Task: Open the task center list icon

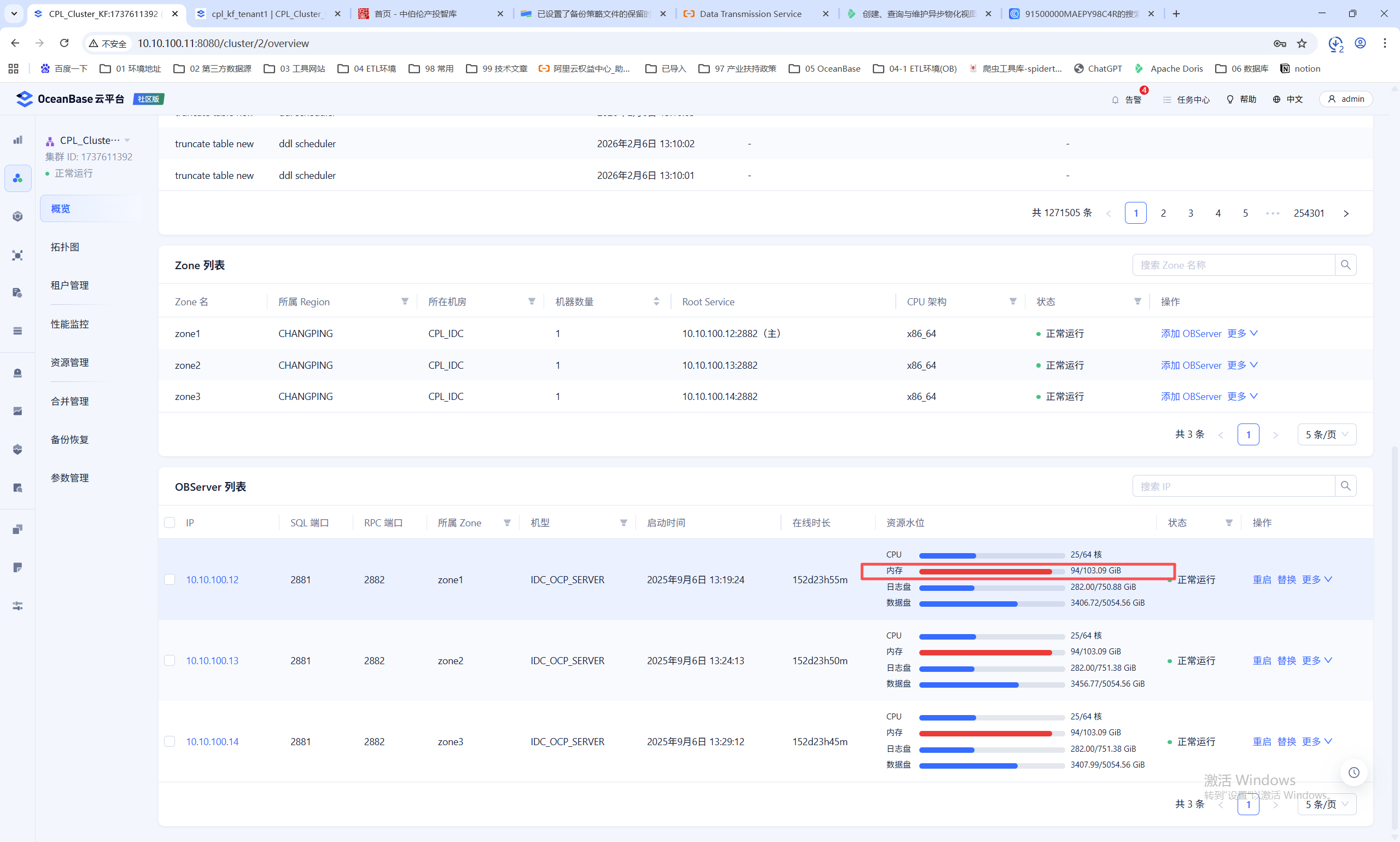Action: 1166,100
